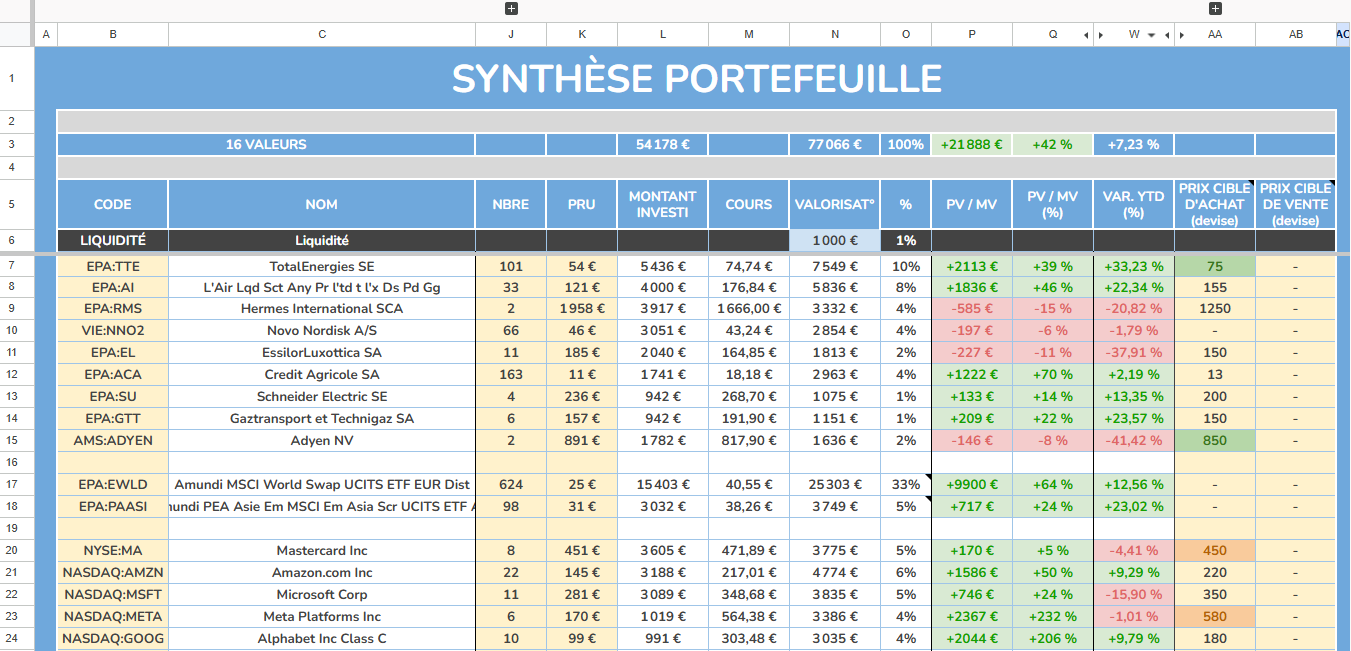Click the NOM column heading cell
Screen dimensions: 1351x651
click(322, 204)
